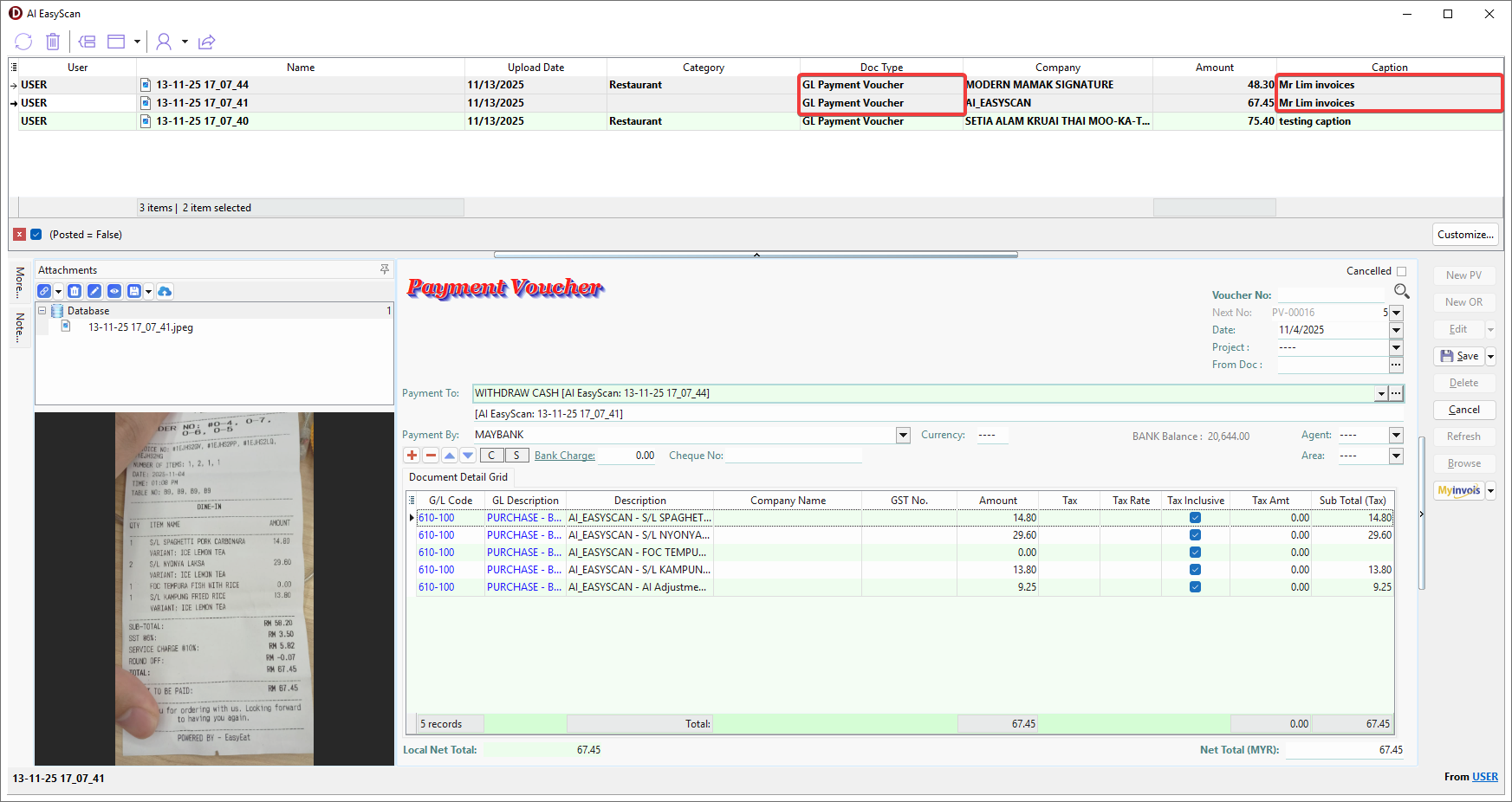Click the pencil edit icon in Attachments toolbar
This screenshot has width=1512, height=802.
[94, 291]
